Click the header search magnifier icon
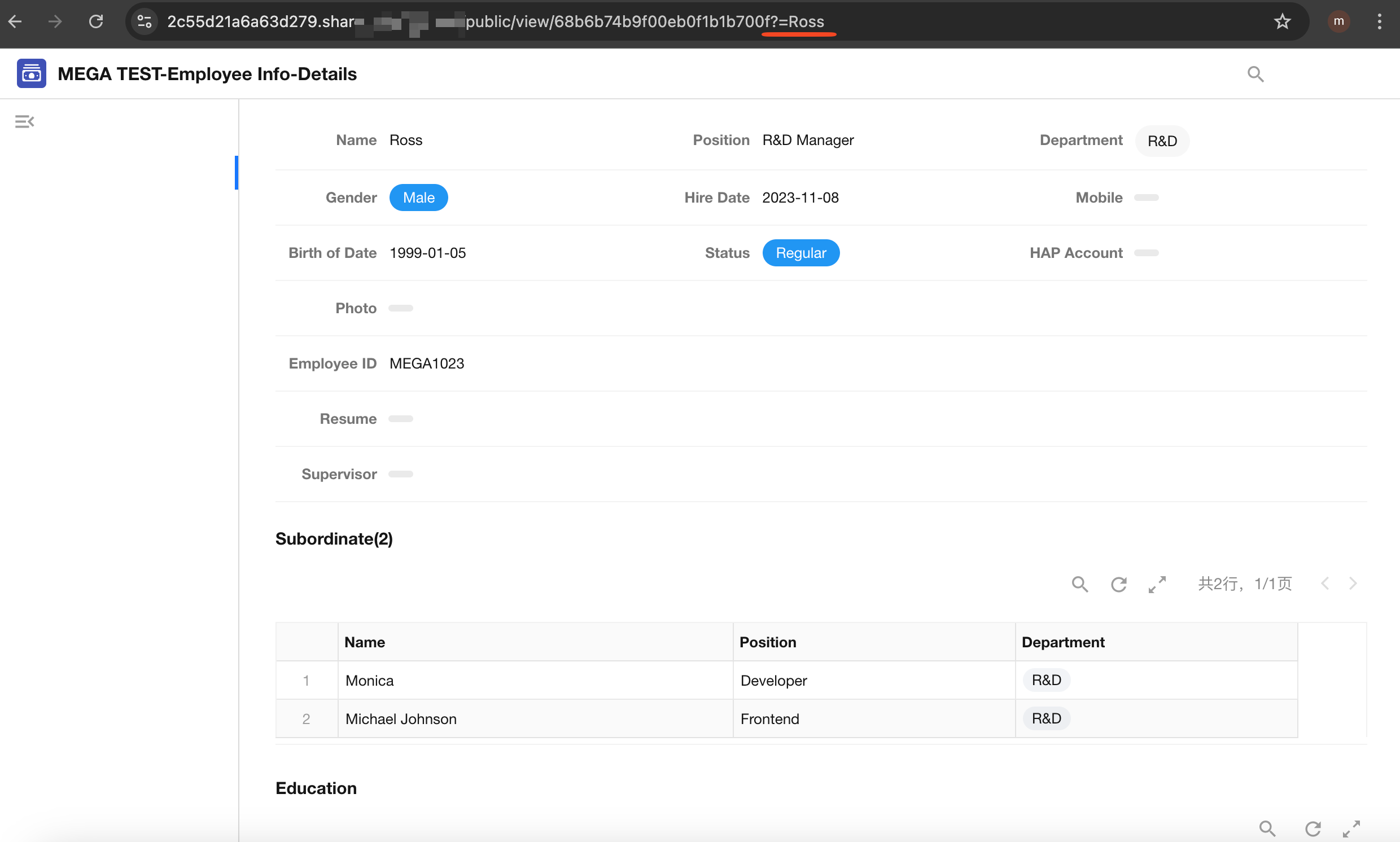The width and height of the screenshot is (1400, 842). [1255, 74]
